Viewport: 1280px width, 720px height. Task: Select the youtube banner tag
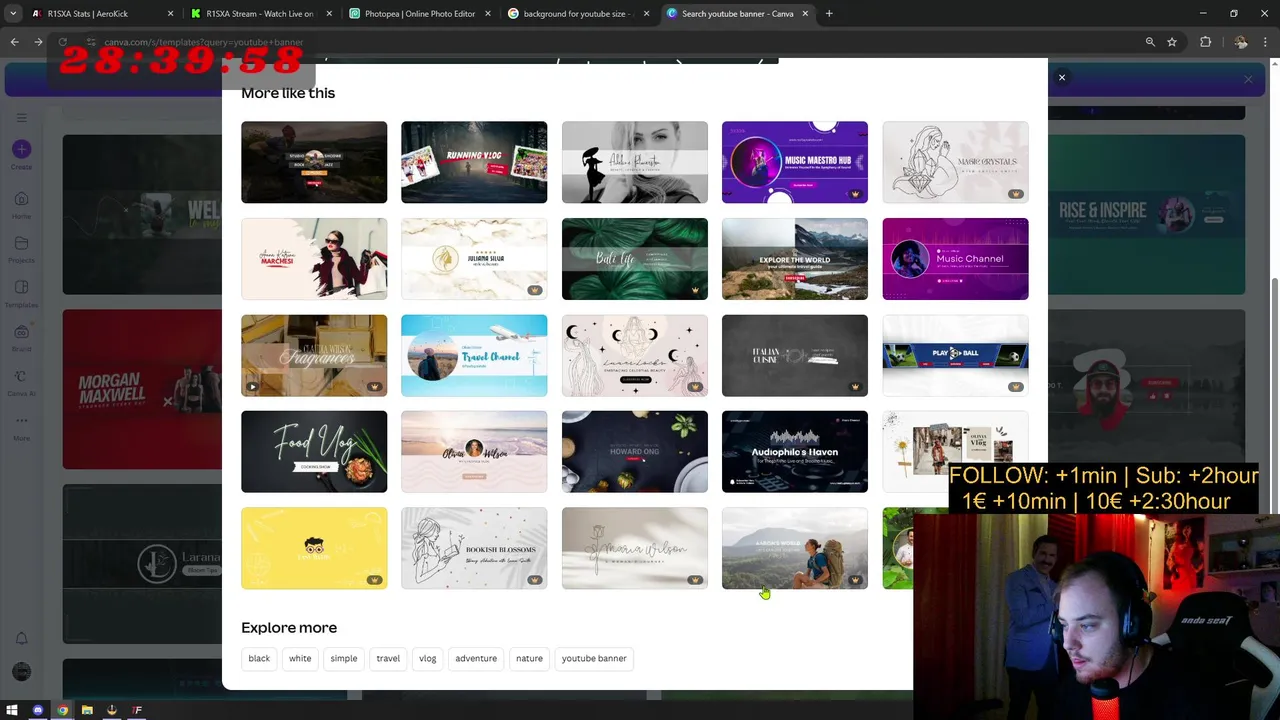594,658
